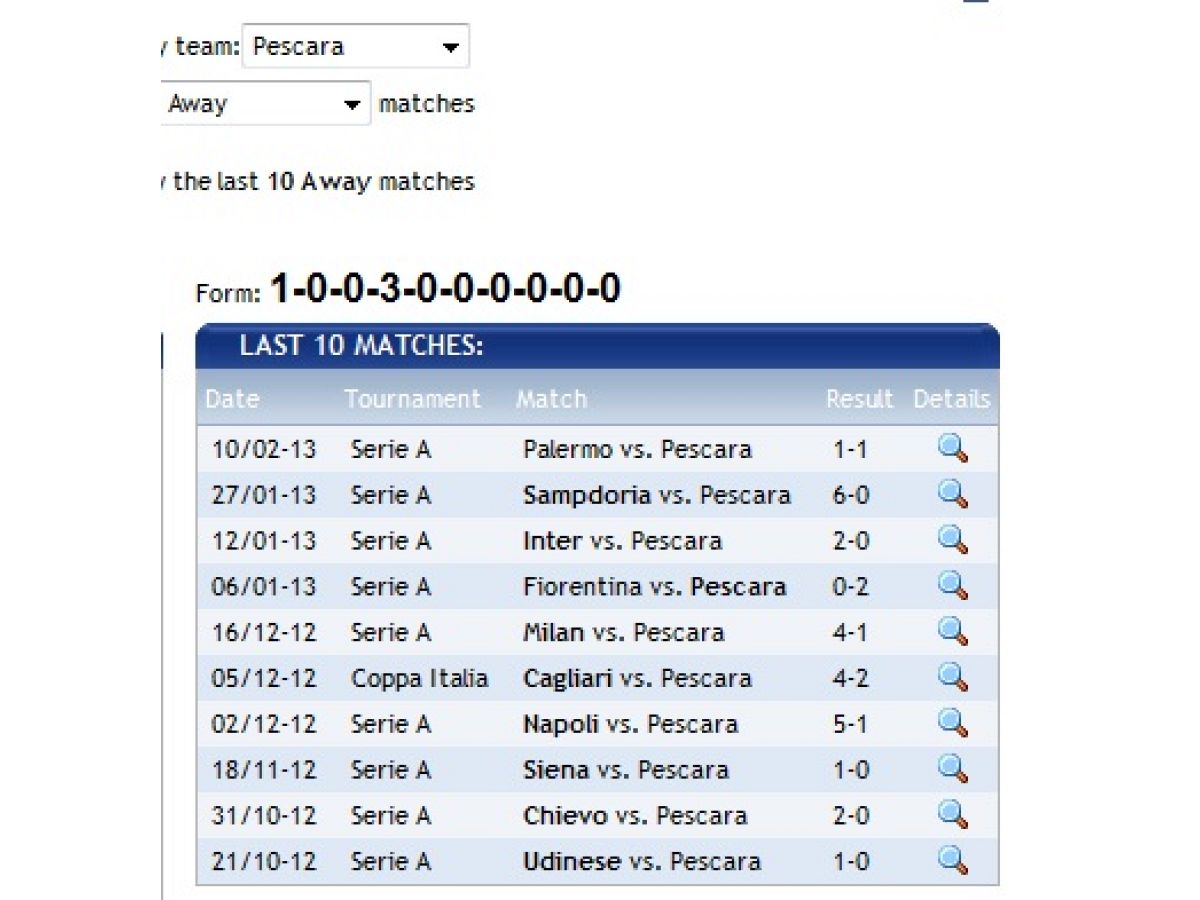Screen dimensions: 1200x900
Task: View details of Sampdoria vs. Pescara match
Action: [952, 494]
